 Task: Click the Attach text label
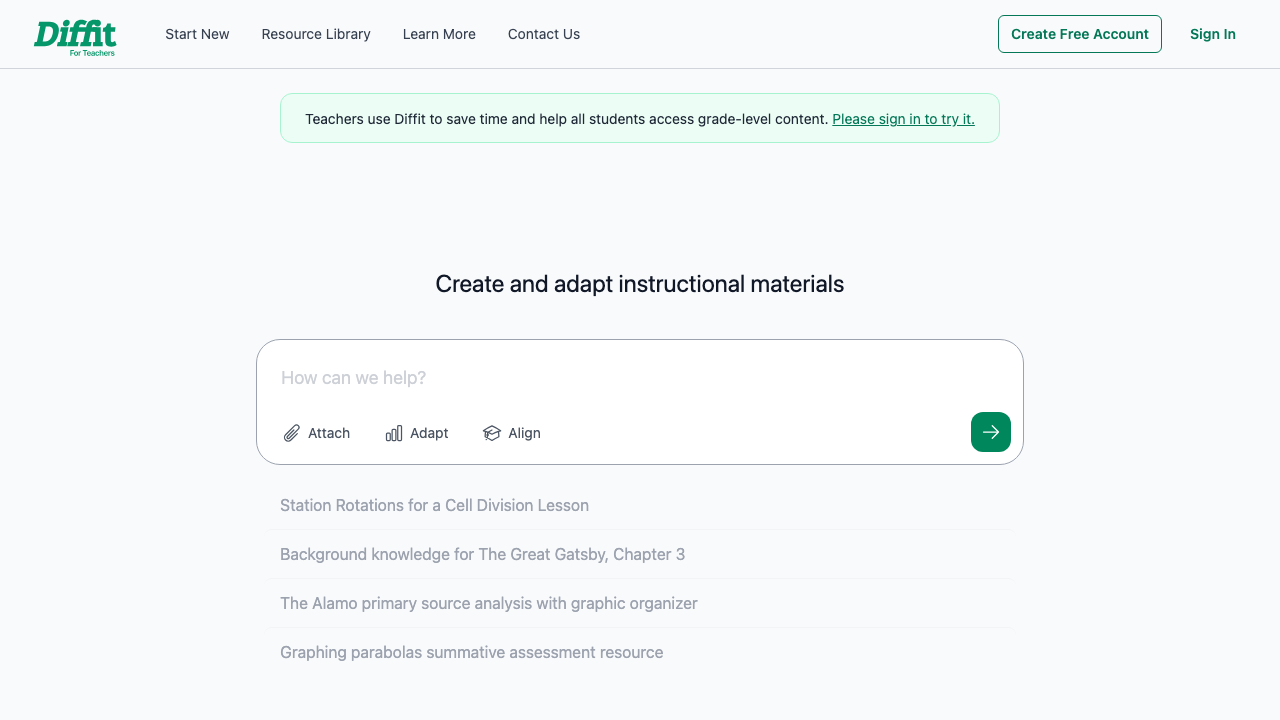[329, 433]
